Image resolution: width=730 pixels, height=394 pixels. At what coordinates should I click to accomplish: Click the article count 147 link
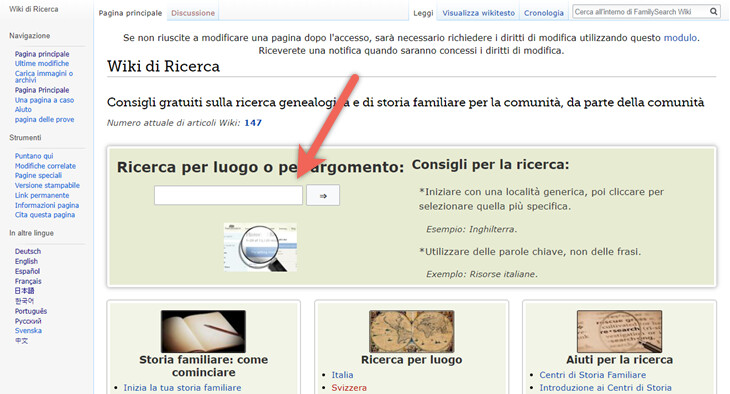(253, 123)
